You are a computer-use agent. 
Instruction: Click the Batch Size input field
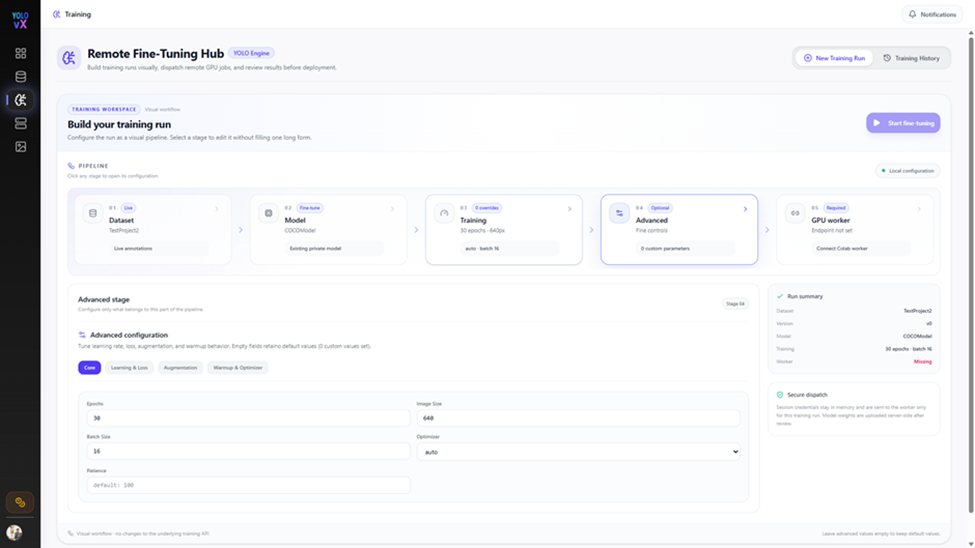point(248,451)
